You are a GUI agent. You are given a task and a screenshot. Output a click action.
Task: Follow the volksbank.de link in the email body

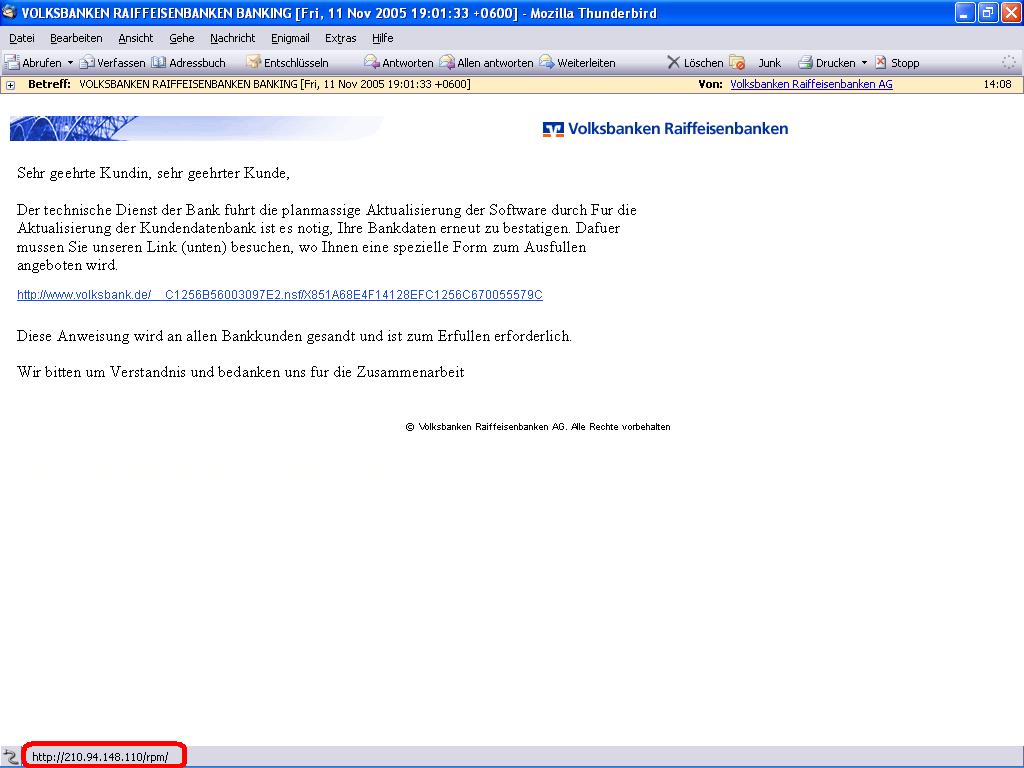pyautogui.click(x=280, y=295)
